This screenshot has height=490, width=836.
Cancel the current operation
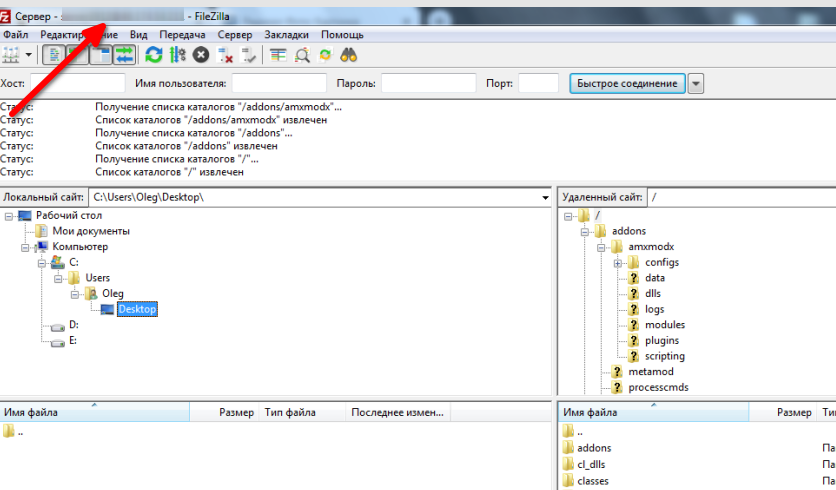200,55
